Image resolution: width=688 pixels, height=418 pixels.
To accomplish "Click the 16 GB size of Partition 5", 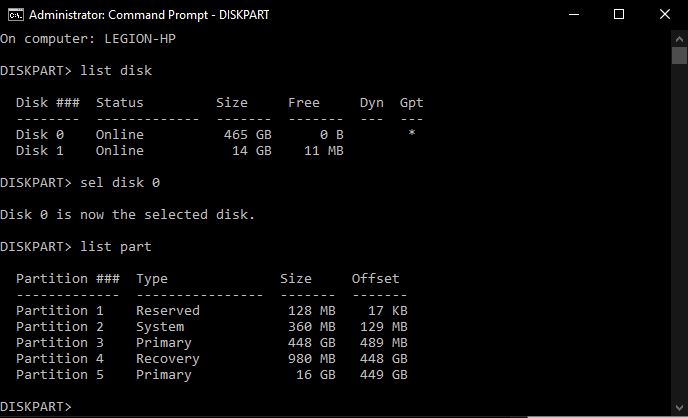I will tap(315, 375).
